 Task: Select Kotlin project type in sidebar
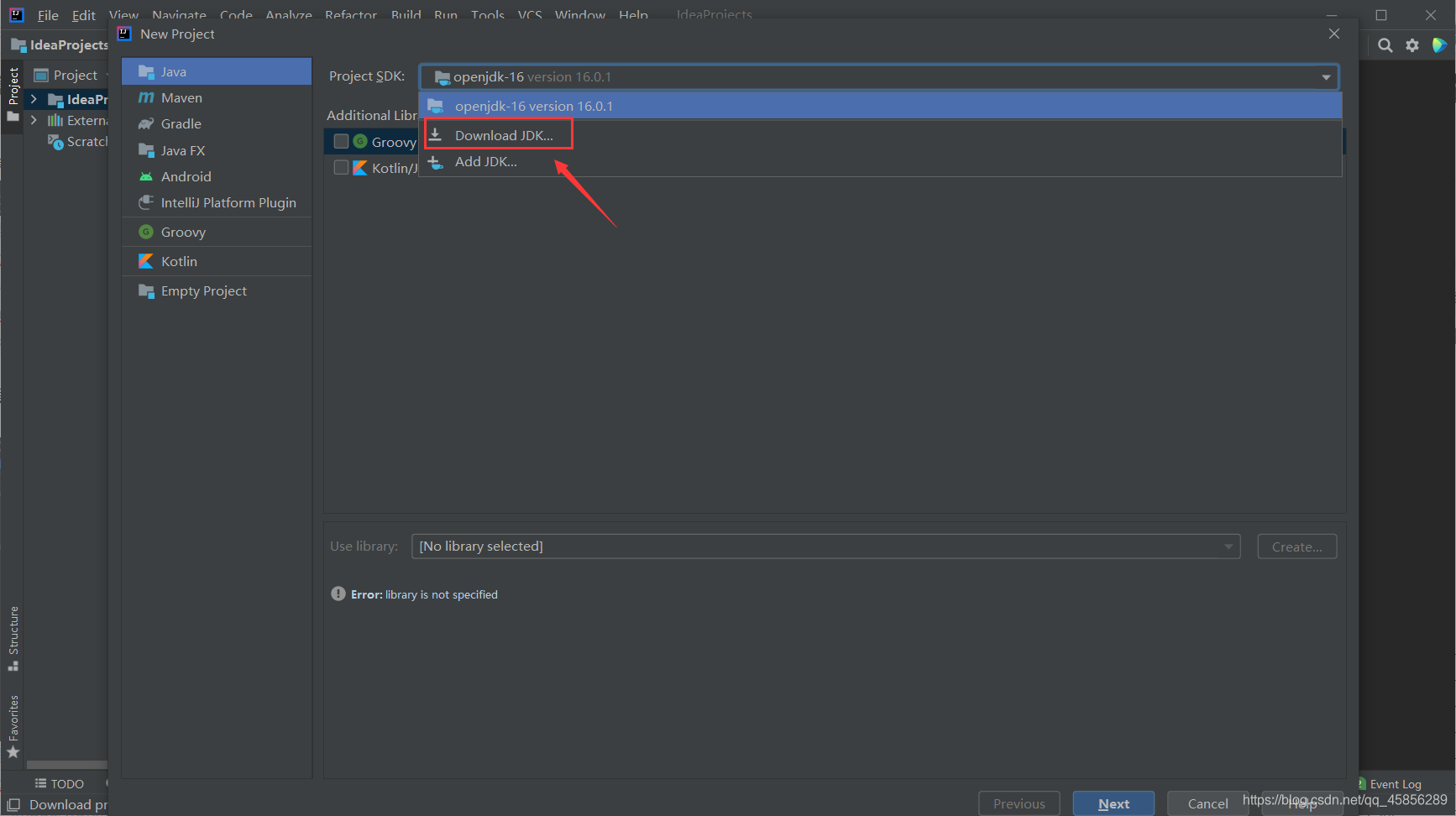click(x=217, y=261)
